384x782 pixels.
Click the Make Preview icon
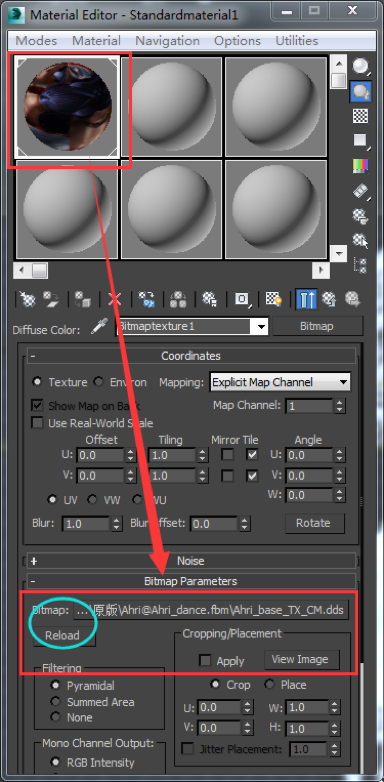point(361,191)
